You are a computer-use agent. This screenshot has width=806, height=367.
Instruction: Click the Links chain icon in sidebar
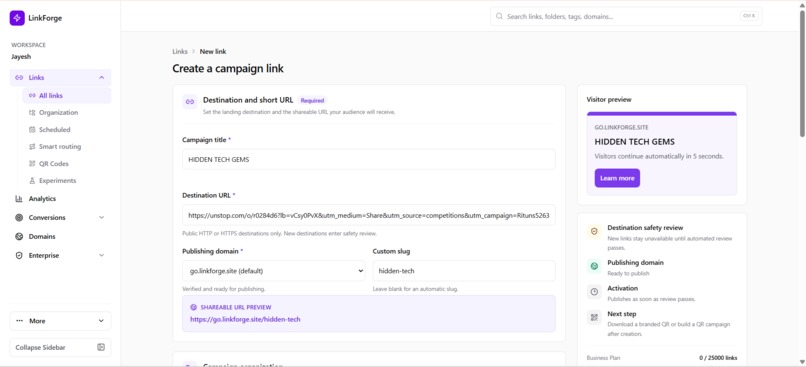[x=19, y=78]
